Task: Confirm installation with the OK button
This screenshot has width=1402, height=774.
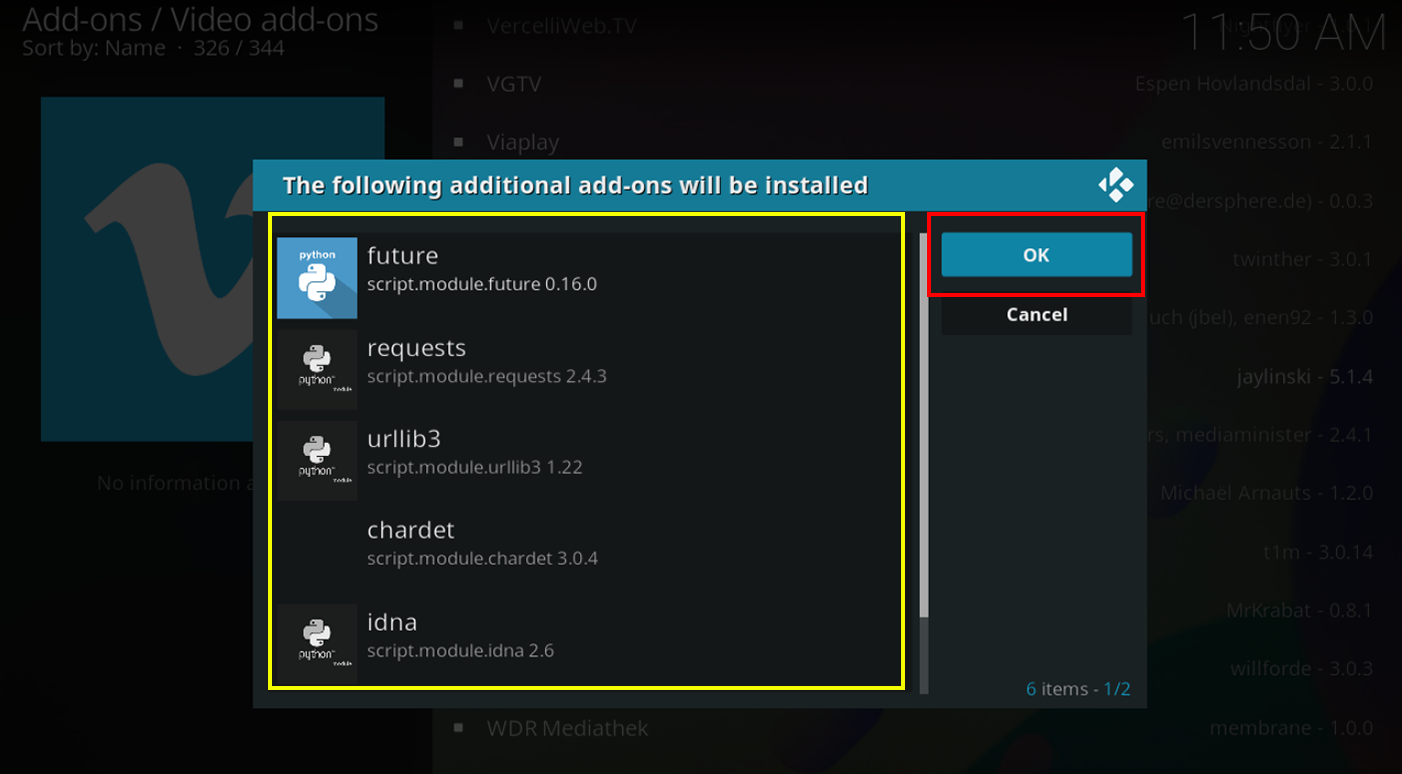Action: (1036, 255)
